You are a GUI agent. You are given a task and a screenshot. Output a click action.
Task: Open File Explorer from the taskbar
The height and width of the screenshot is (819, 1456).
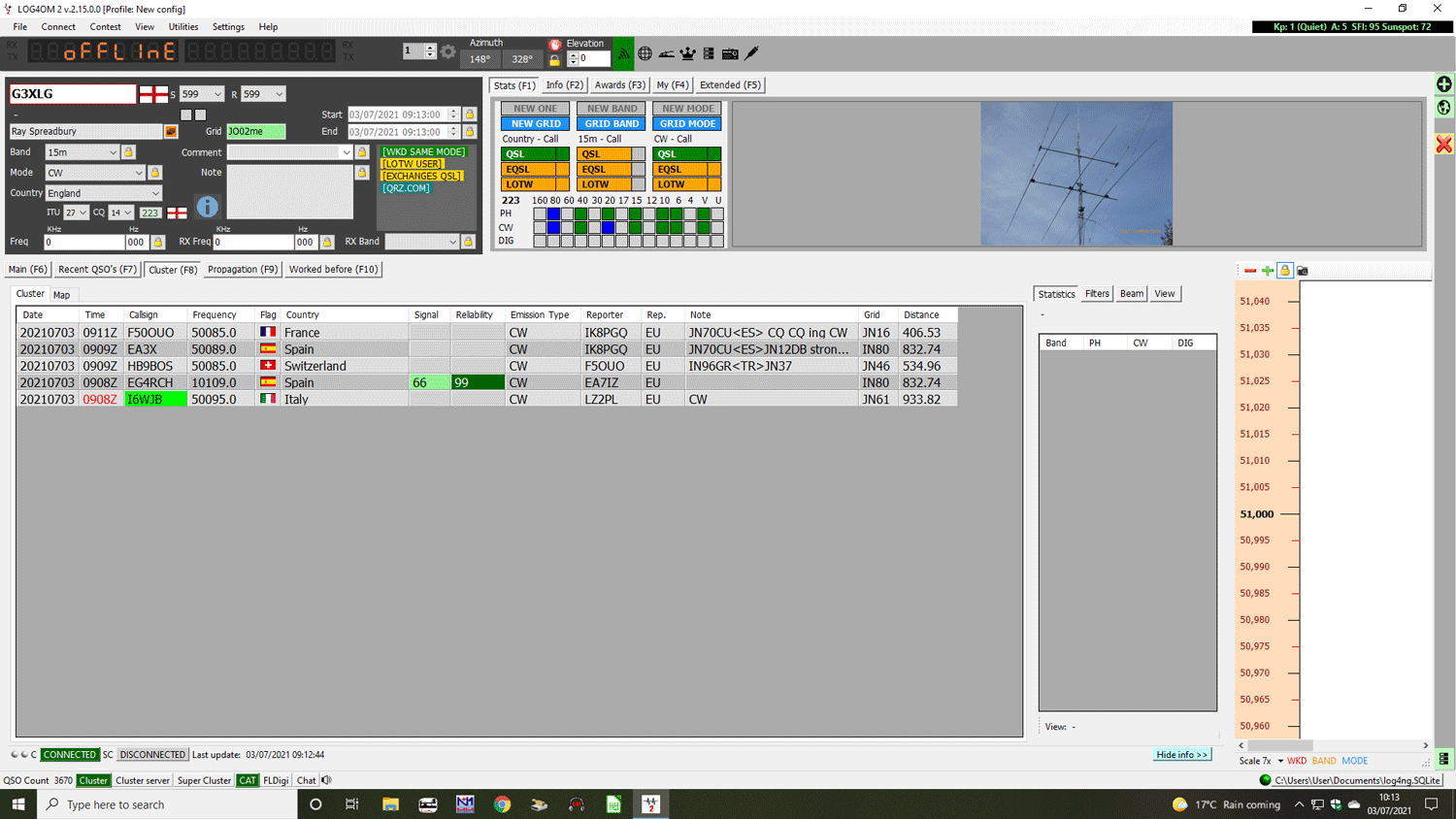click(x=390, y=804)
